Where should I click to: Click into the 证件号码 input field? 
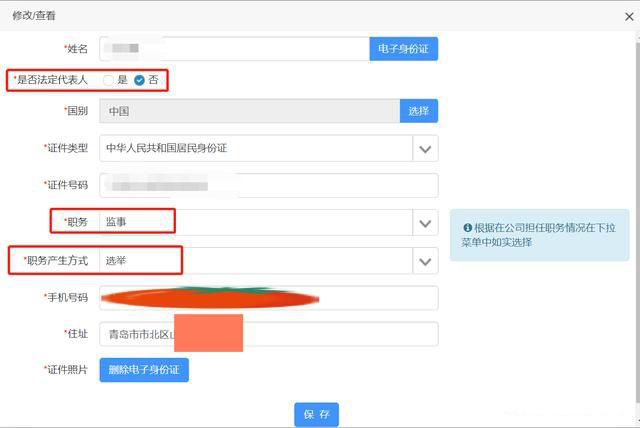click(x=269, y=186)
